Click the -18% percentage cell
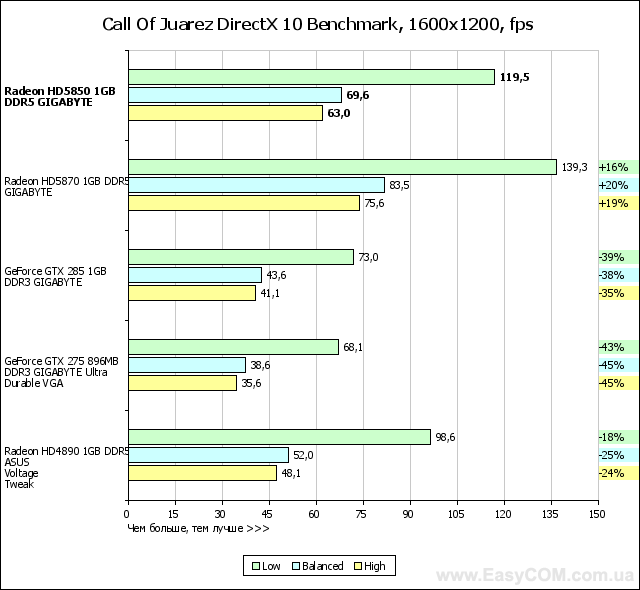Screen dimensions: 640x590 [x=618, y=437]
